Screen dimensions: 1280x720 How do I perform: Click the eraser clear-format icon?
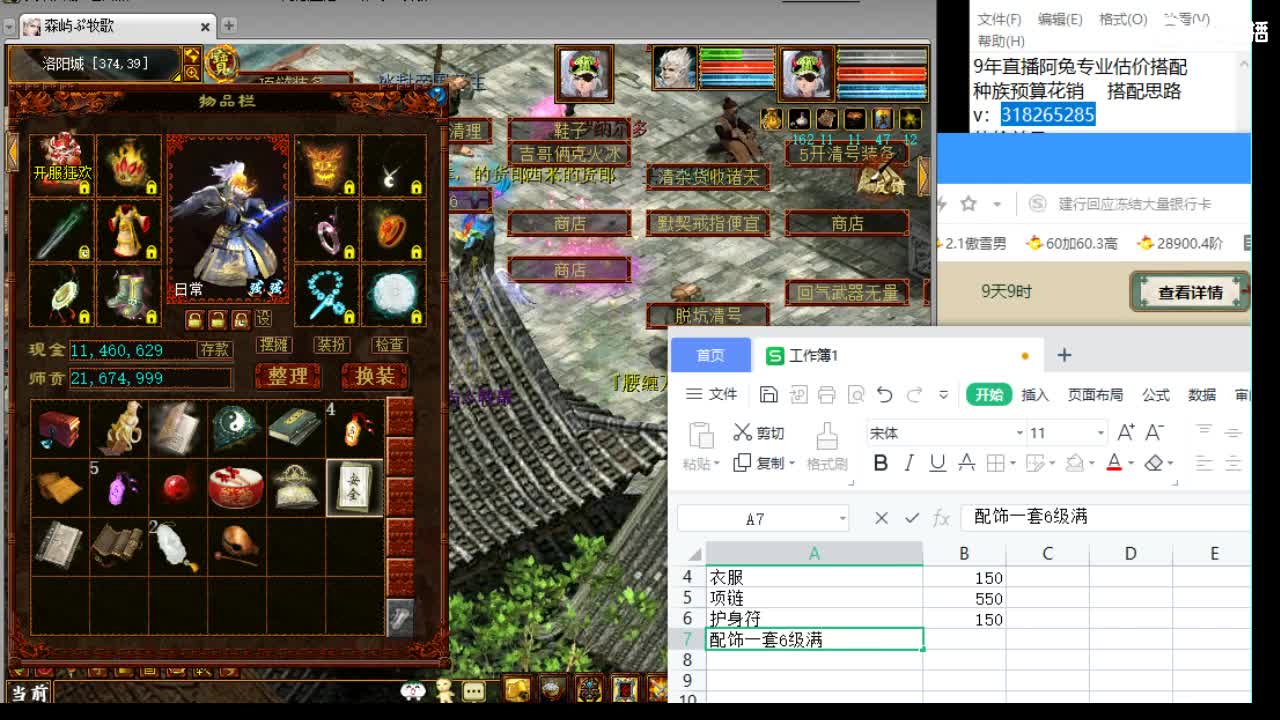pos(1154,463)
